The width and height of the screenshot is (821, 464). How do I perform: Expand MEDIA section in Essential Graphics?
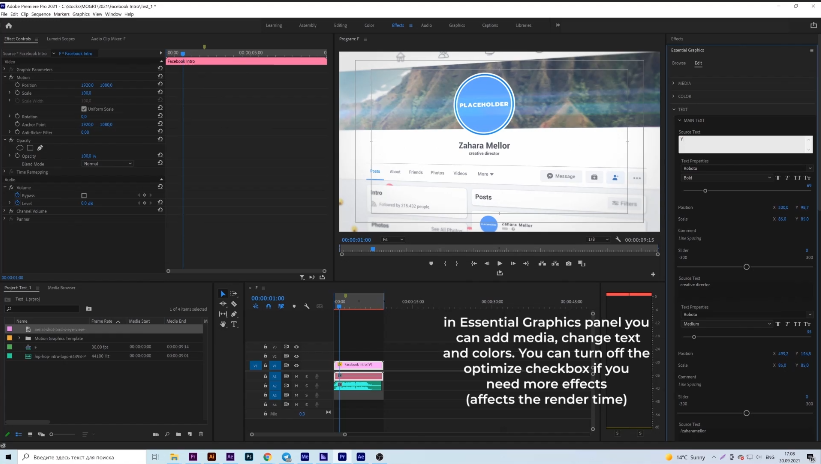(674, 83)
